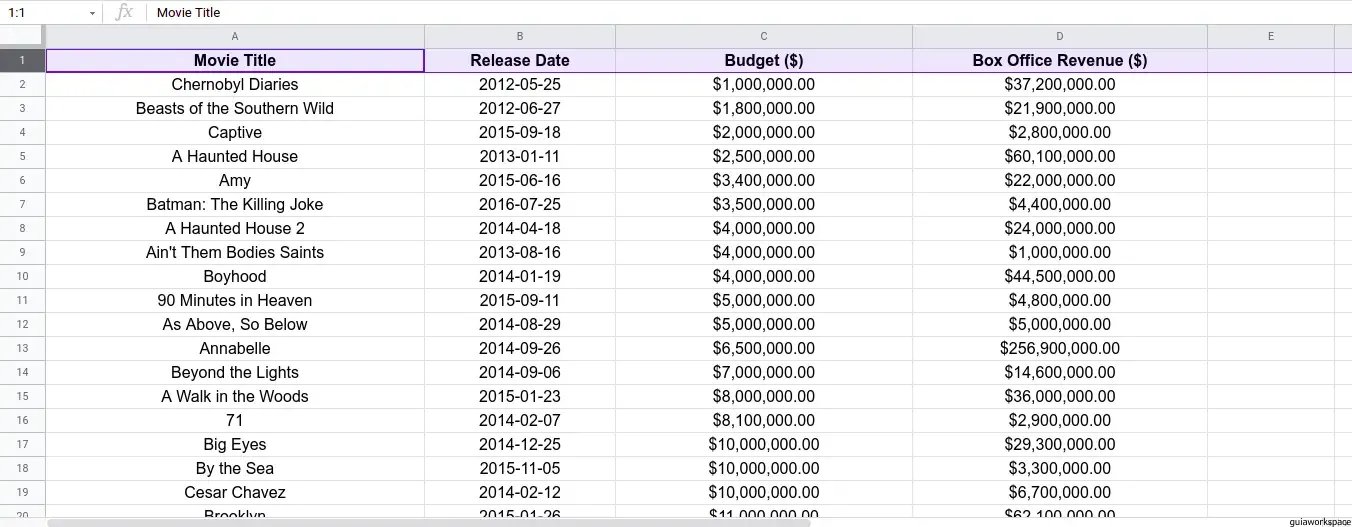Image resolution: width=1352 pixels, height=527 pixels.
Task: Select the cell with title 71
Action: tap(235, 420)
